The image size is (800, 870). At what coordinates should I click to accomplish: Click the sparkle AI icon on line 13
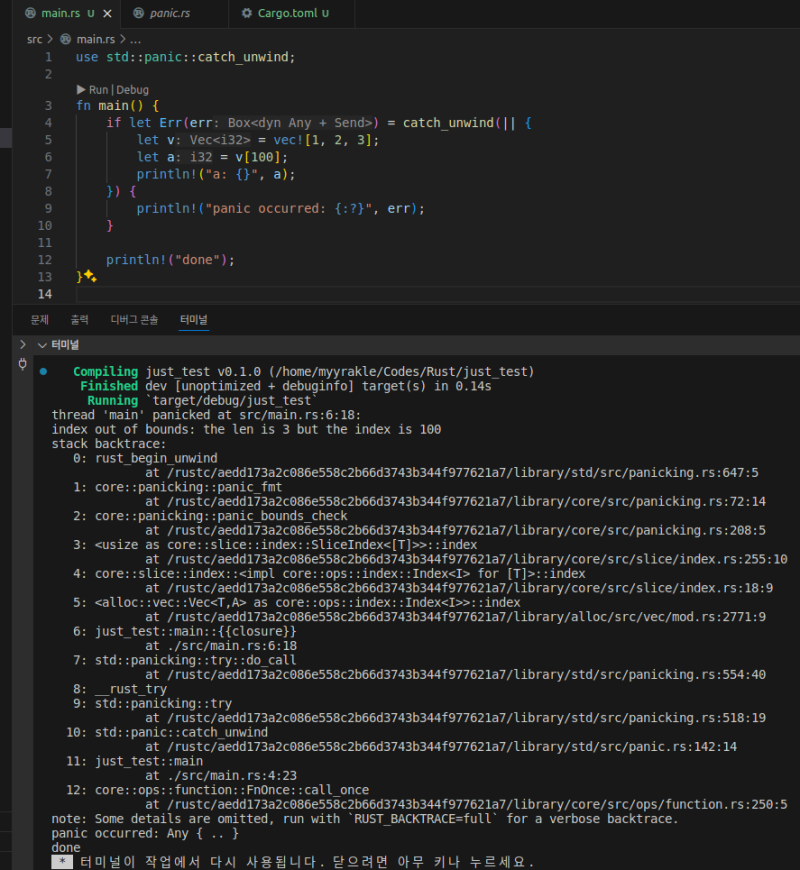[89, 276]
